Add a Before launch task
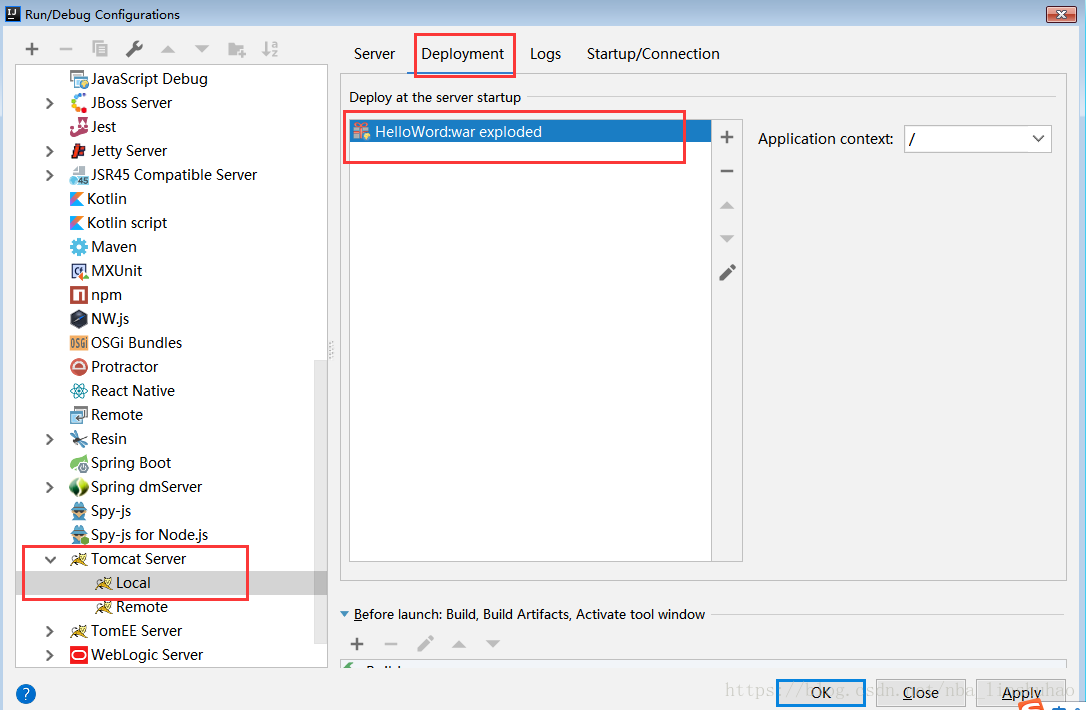Viewport: 1086px width, 710px height. tap(357, 644)
